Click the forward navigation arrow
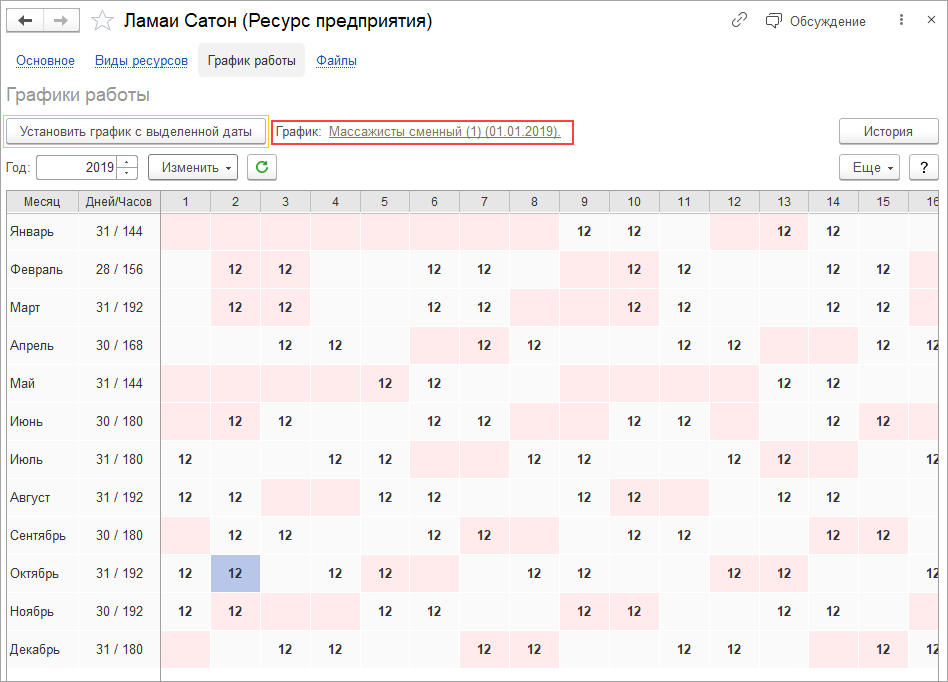This screenshot has height=682, width=948. pos(61,21)
